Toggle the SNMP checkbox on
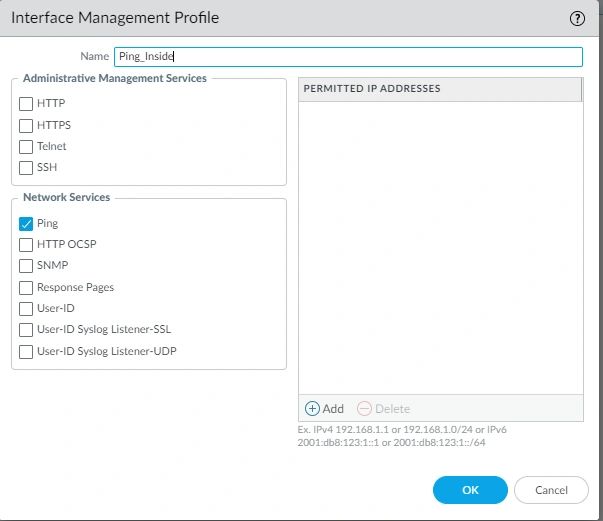 27,266
